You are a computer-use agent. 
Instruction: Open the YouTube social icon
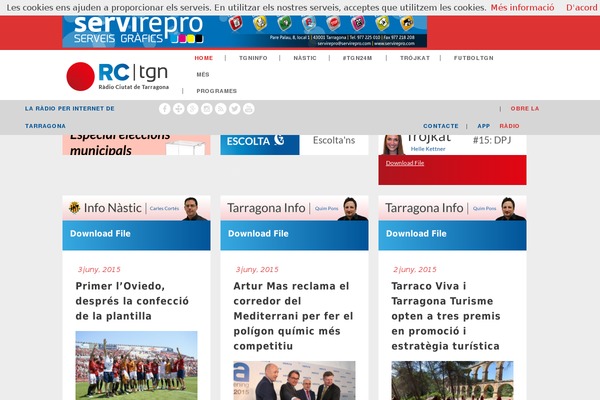click(249, 109)
